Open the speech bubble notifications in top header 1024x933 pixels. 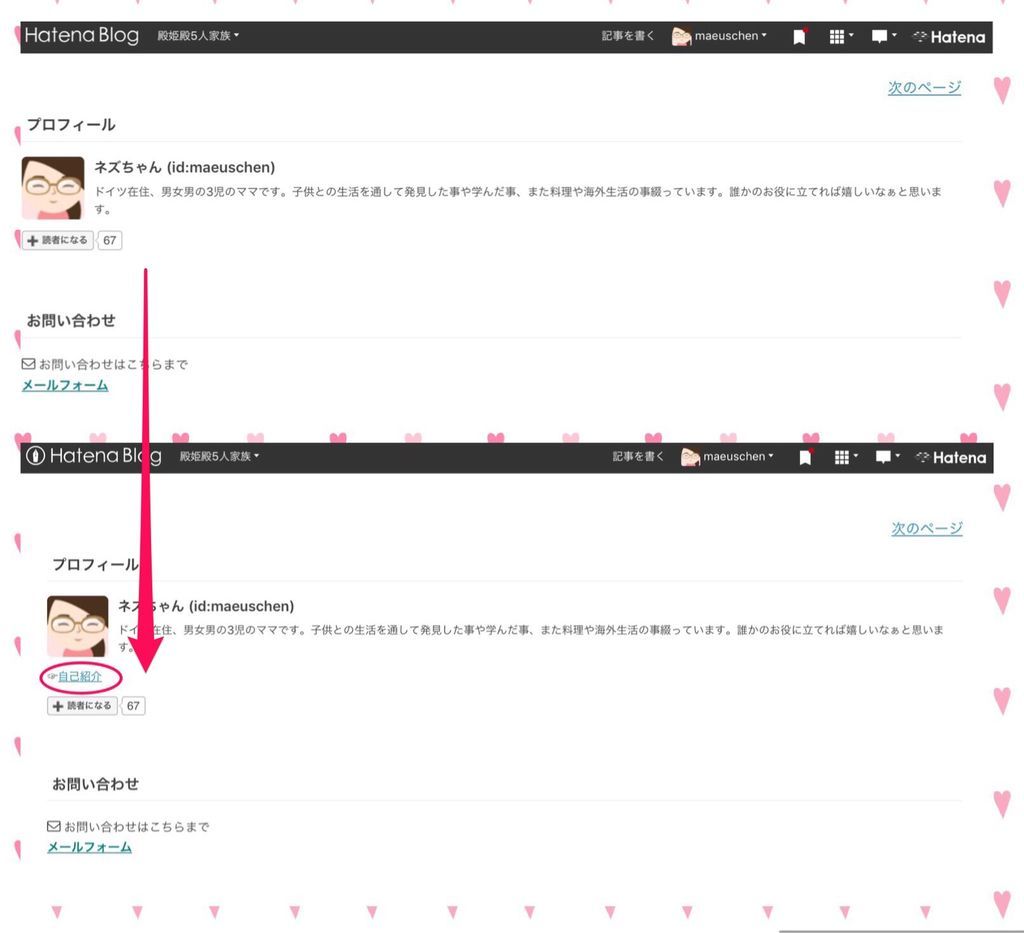(884, 37)
